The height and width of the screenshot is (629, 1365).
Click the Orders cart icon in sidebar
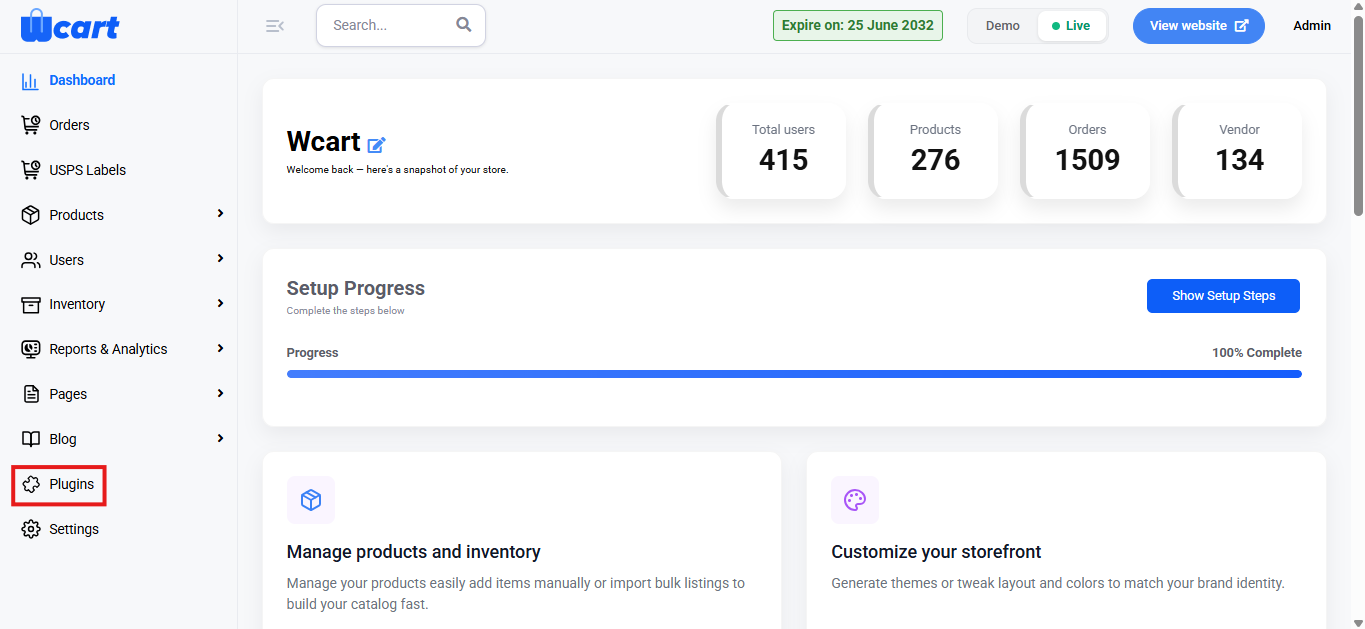[31, 125]
